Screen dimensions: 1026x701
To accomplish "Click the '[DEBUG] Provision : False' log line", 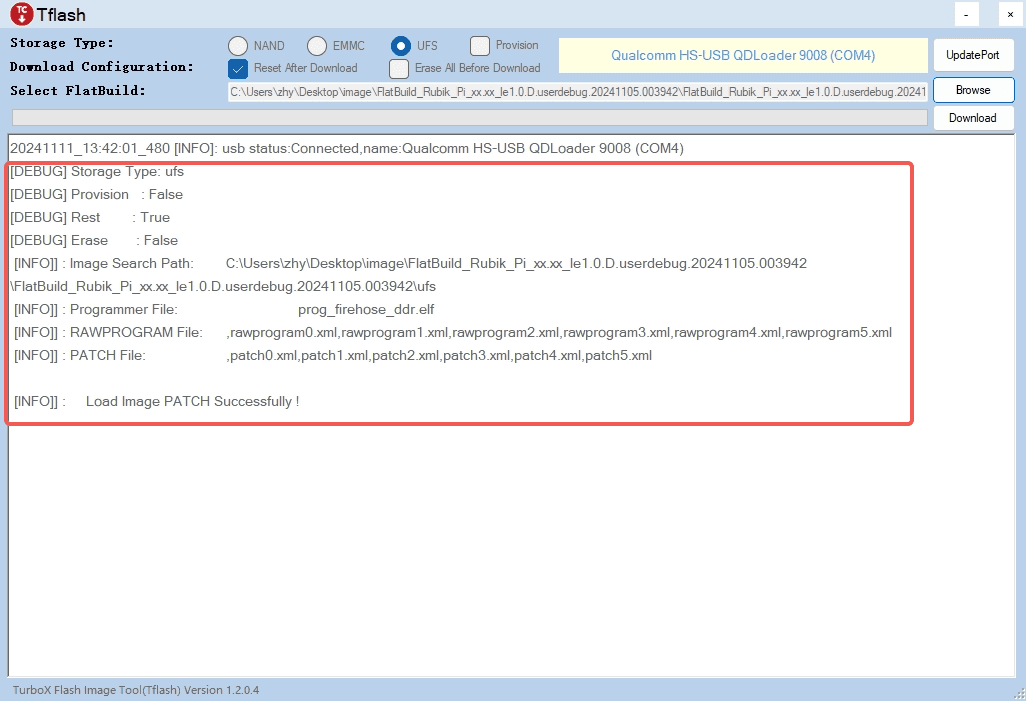I will [x=96, y=194].
